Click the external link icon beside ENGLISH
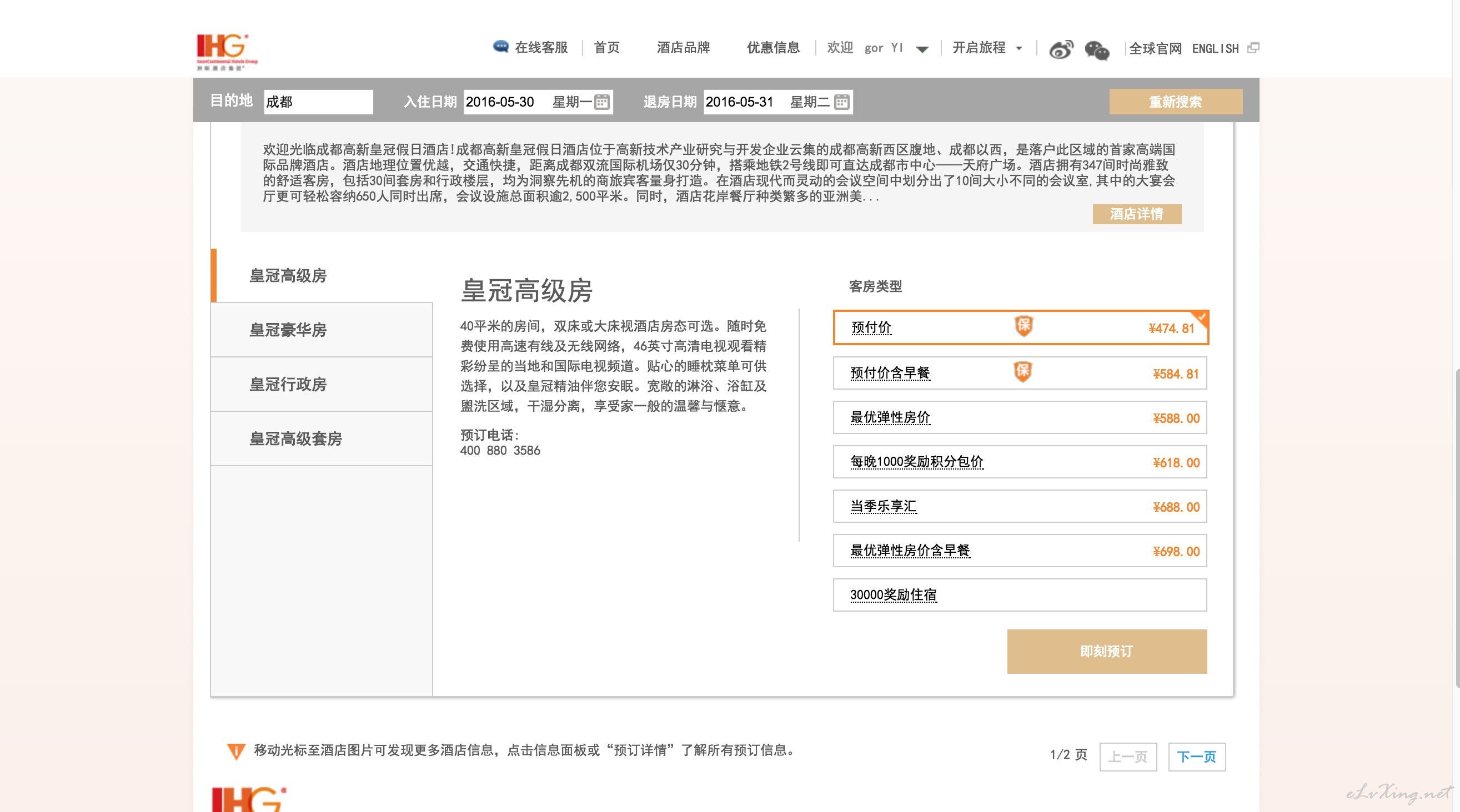The width and height of the screenshot is (1460, 812). click(1254, 48)
